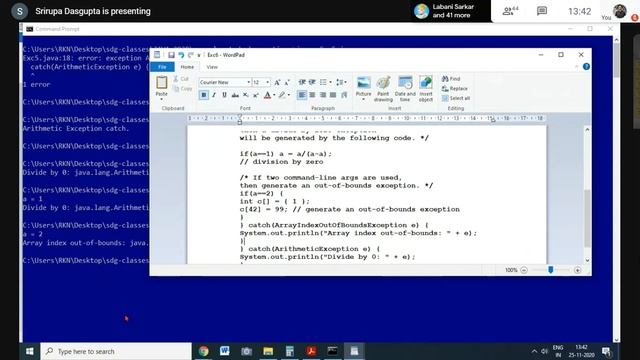
Task: Insert Date and time
Action: [405, 89]
